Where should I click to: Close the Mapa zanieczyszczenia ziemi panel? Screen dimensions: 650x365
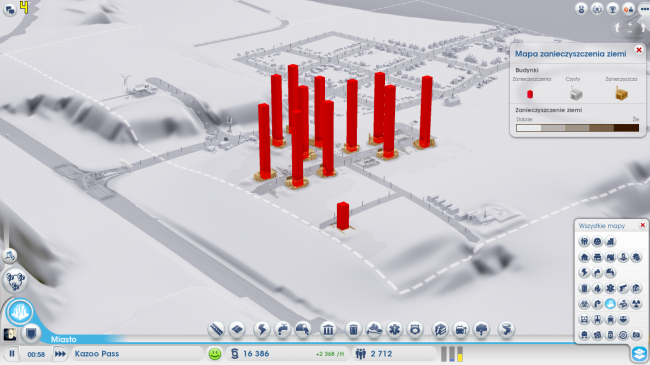[639, 50]
